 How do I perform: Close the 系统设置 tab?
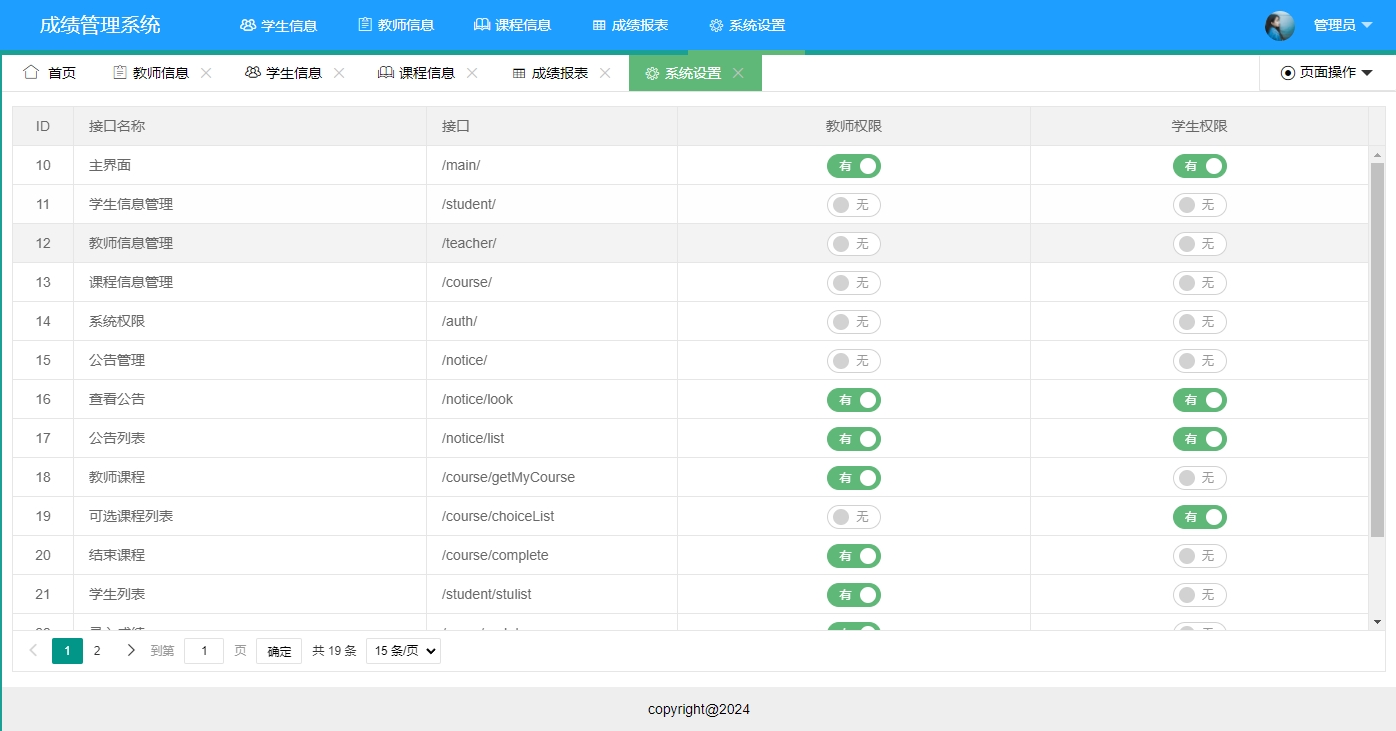click(x=738, y=73)
